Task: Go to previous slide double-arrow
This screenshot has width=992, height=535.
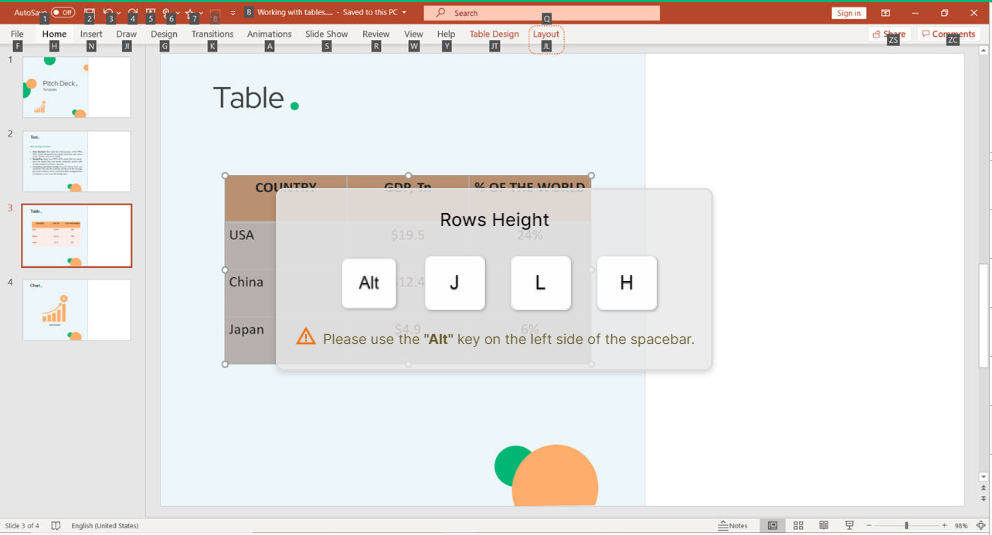Action: point(983,488)
